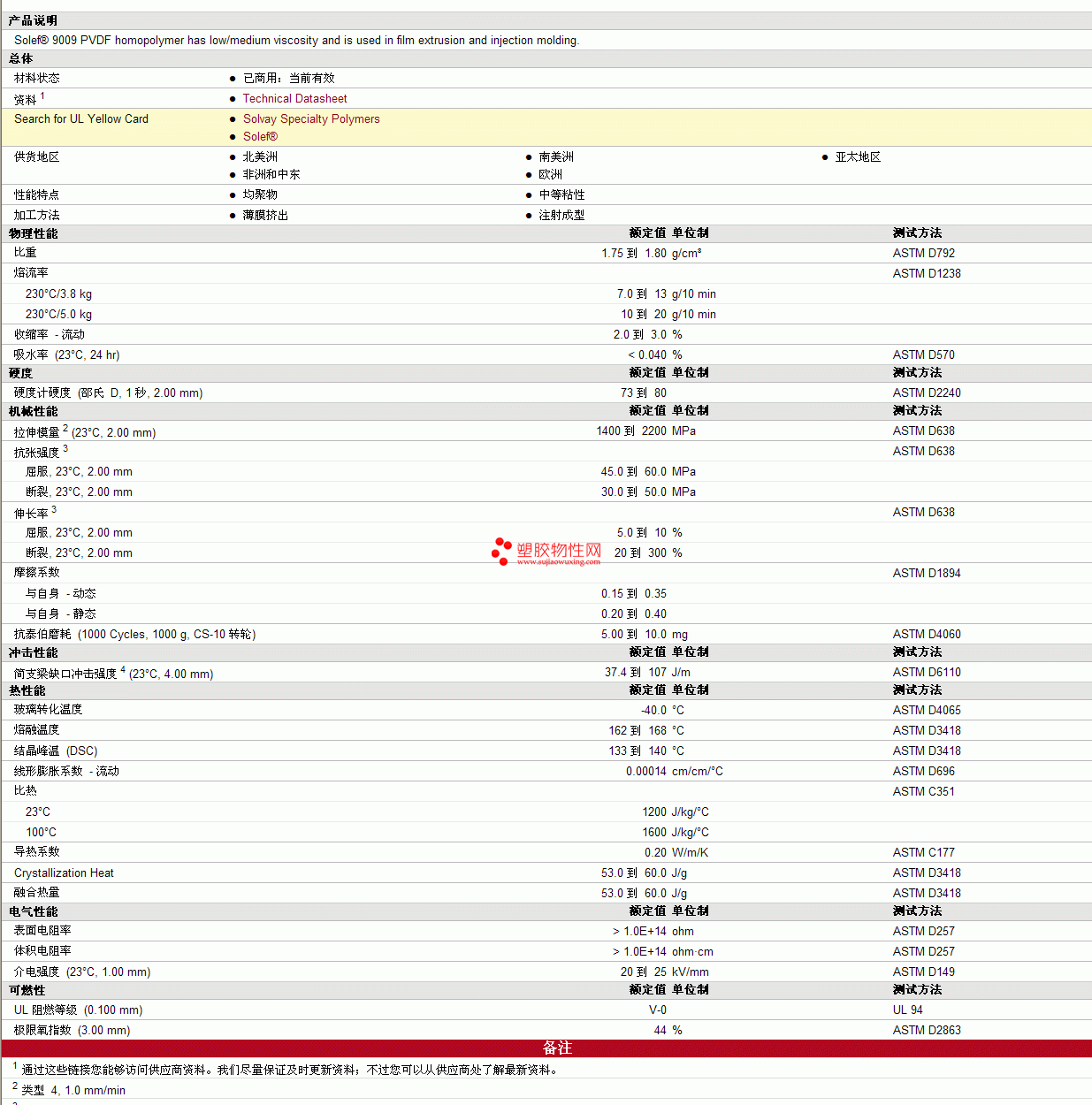
Task: Select the UL 阻燃等级 V-0 value
Action: [658, 1010]
